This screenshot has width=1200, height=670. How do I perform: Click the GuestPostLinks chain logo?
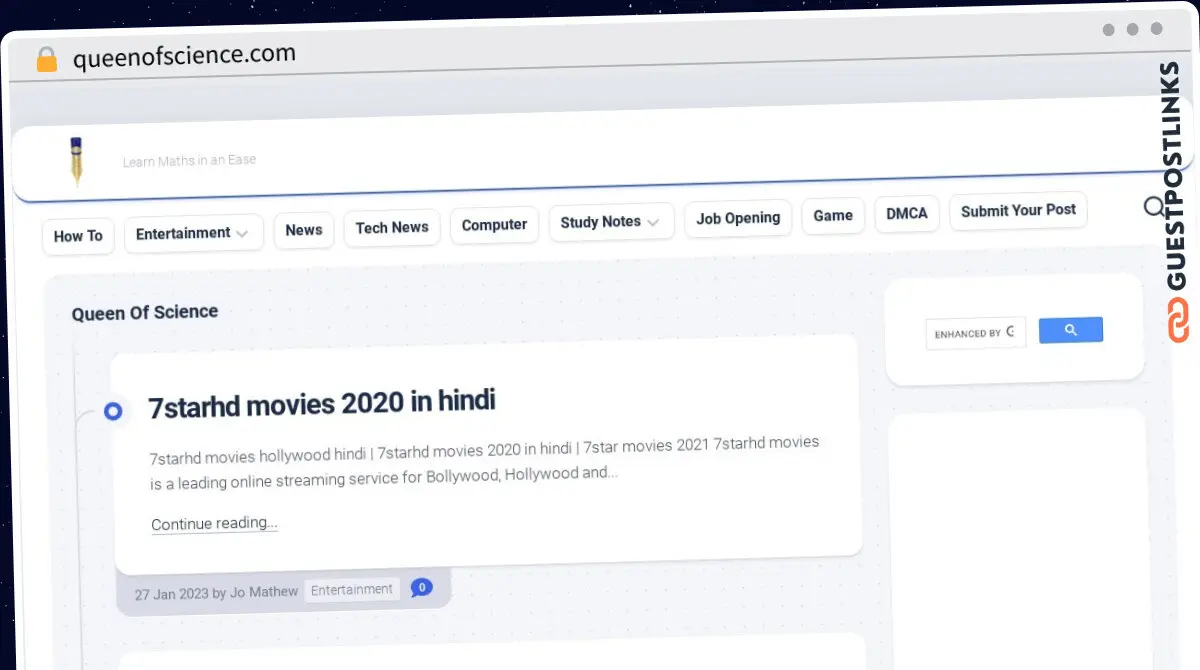[x=1177, y=320]
